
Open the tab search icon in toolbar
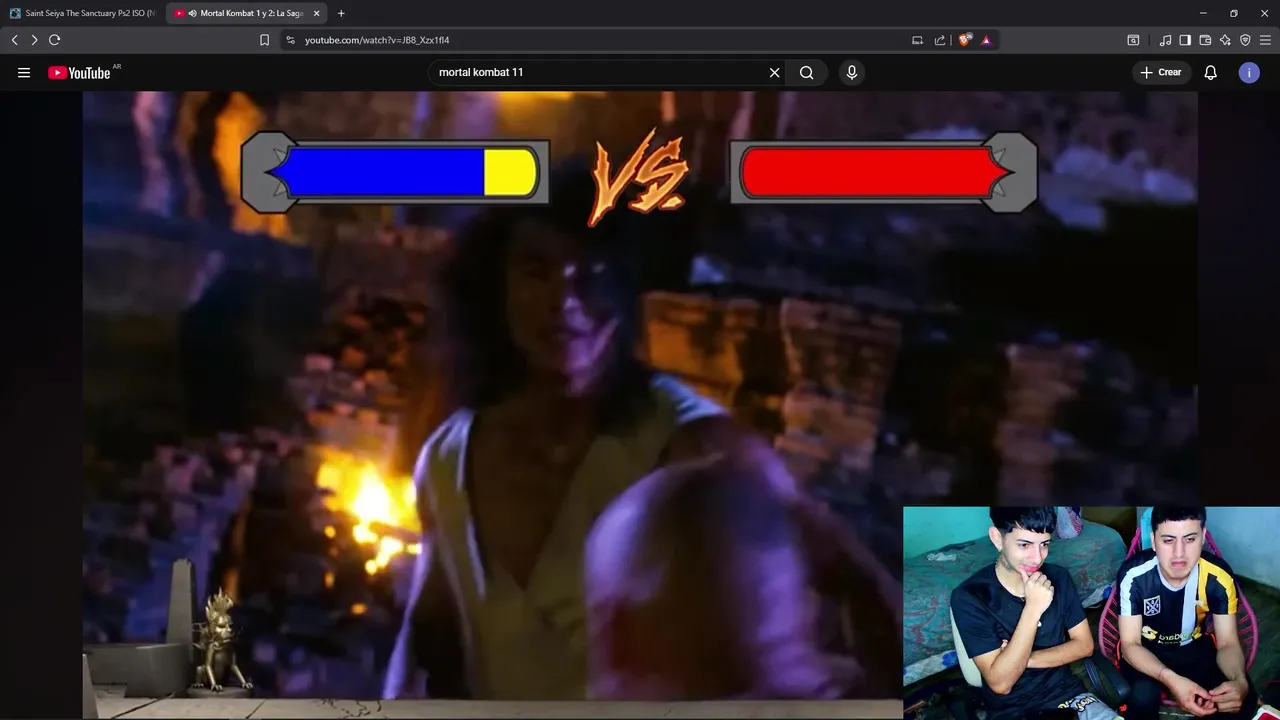tap(1133, 40)
